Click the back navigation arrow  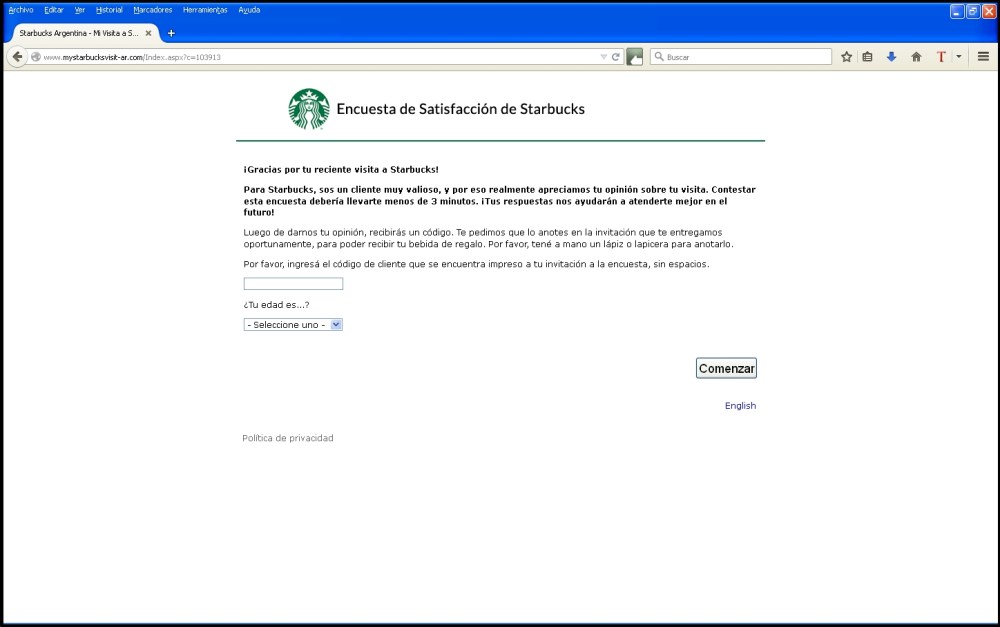17,56
